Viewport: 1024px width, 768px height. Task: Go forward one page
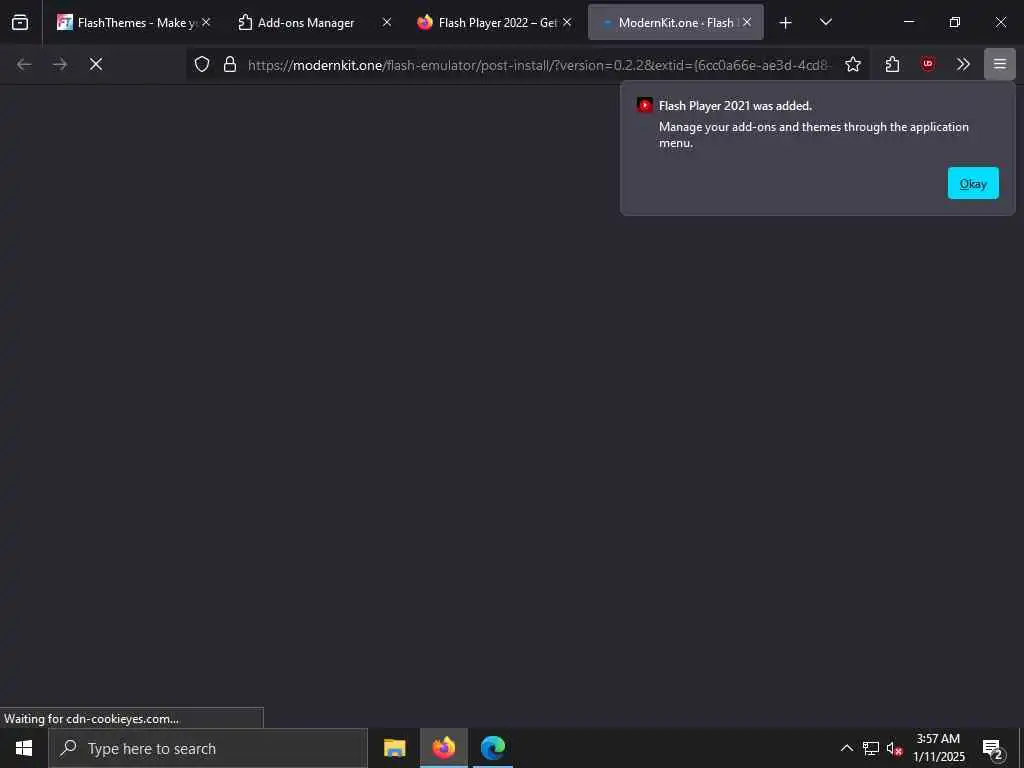tap(60, 64)
